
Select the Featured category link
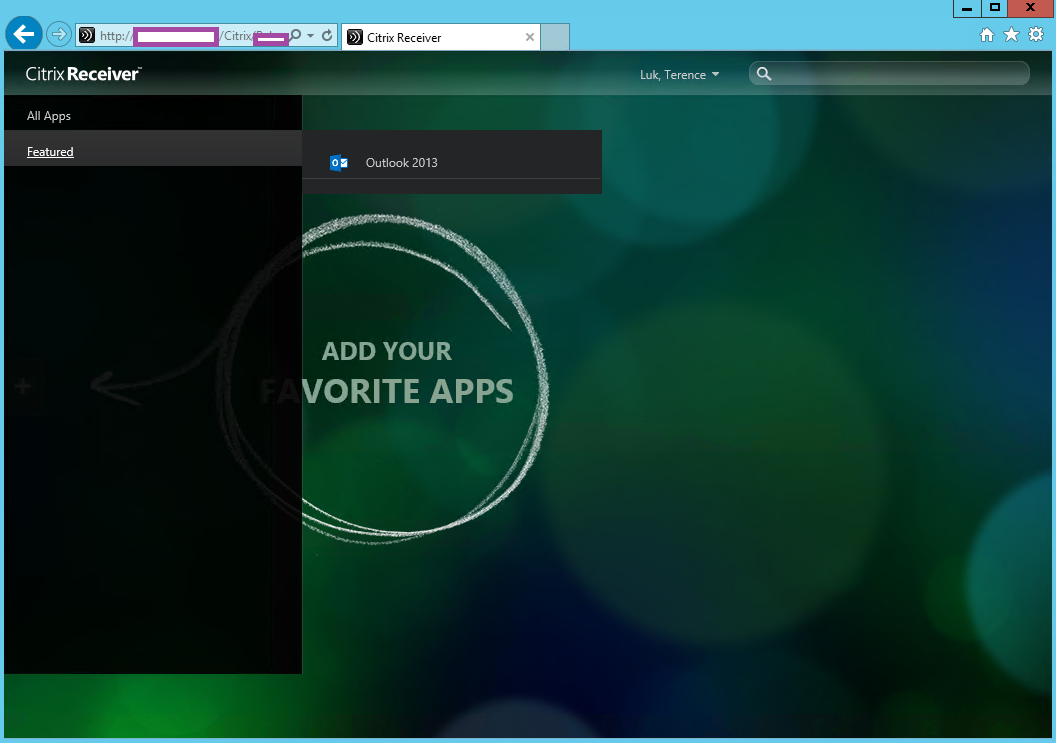(50, 152)
